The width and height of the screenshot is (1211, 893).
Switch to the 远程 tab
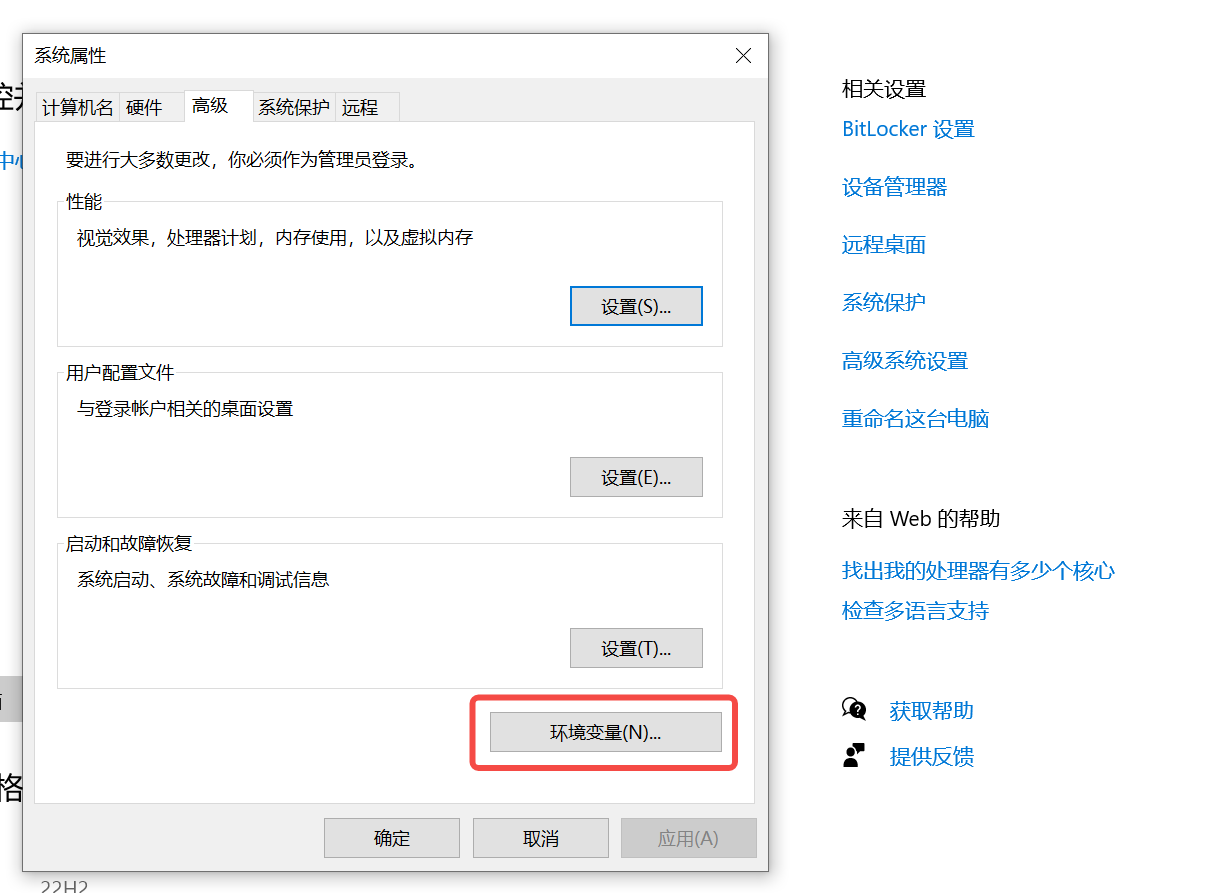click(360, 107)
